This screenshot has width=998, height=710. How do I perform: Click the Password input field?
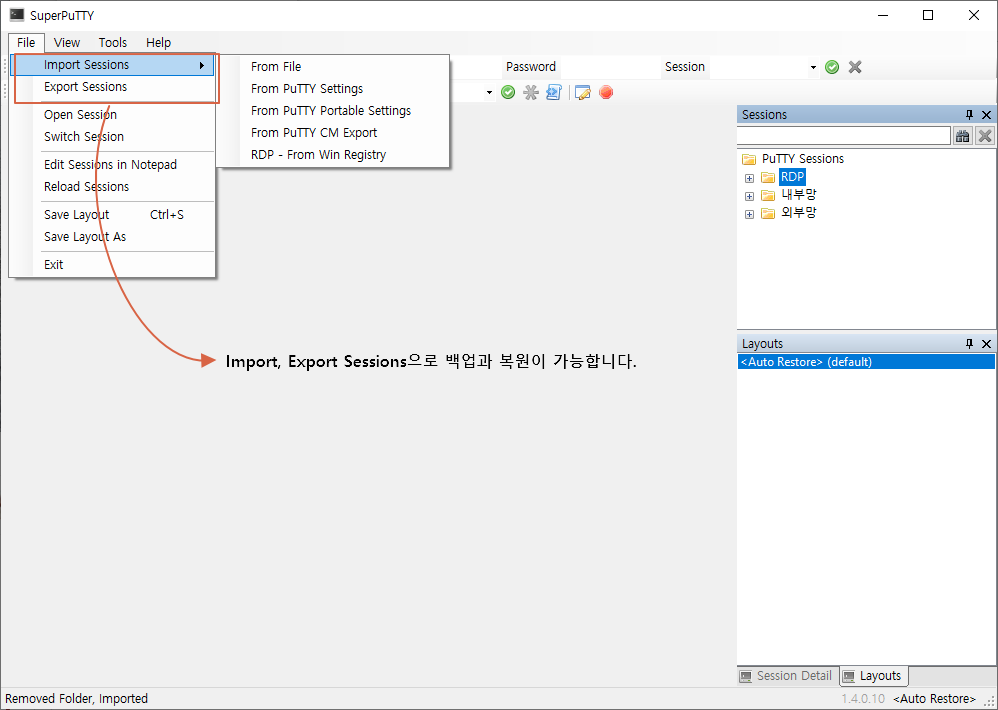pos(610,67)
